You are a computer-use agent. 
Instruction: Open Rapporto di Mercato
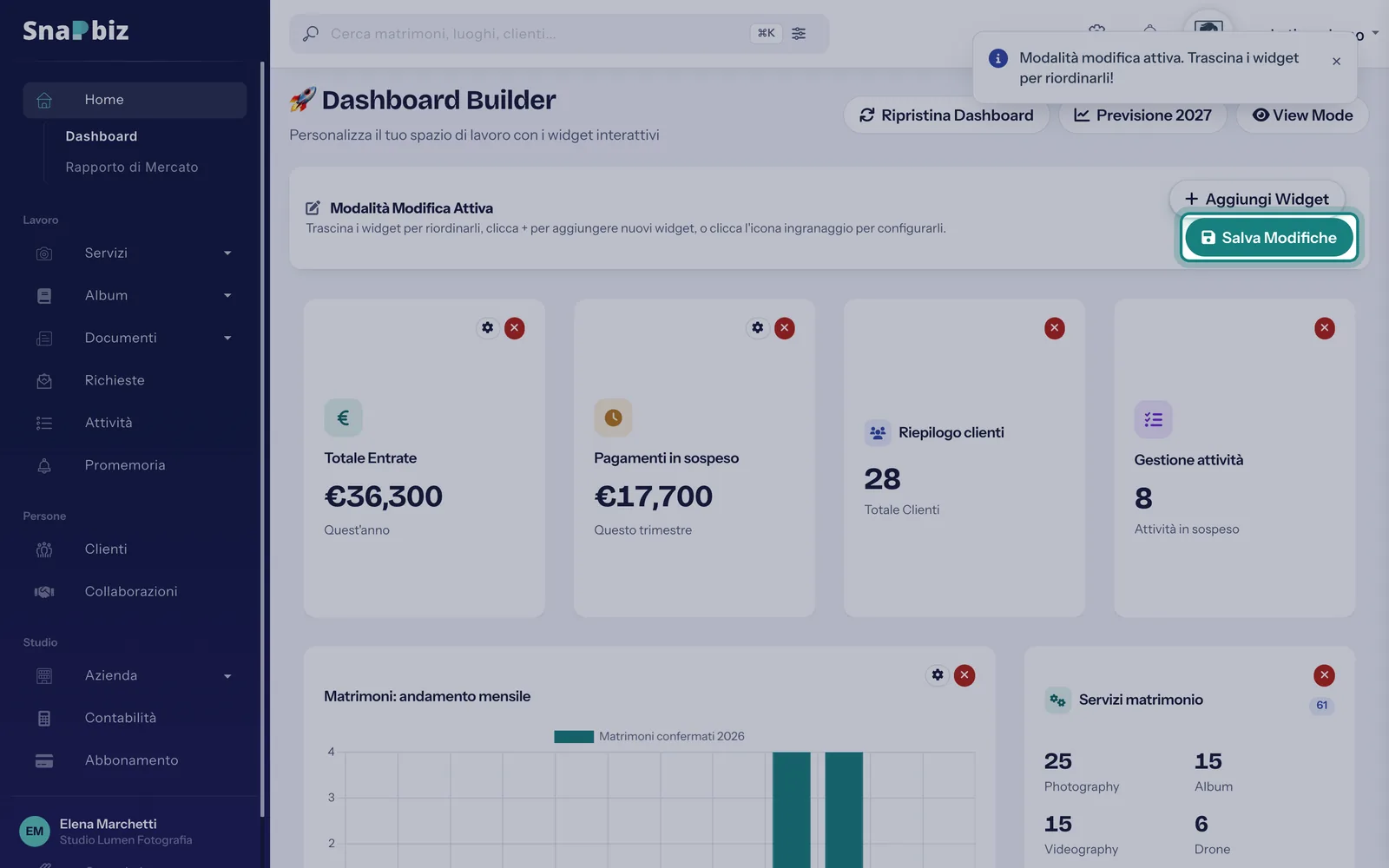coord(132,168)
